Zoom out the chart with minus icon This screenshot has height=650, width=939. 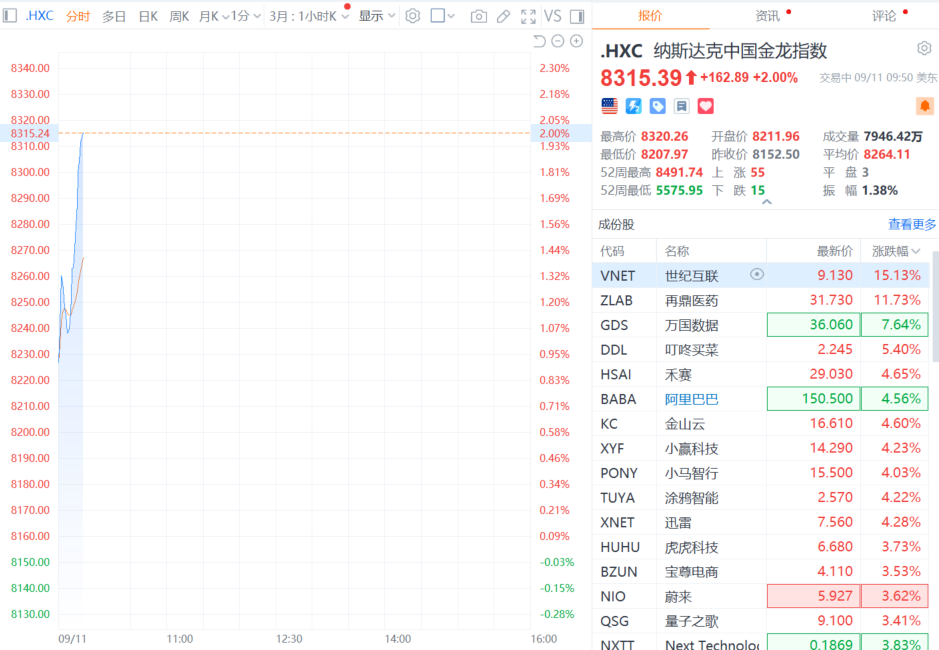pyautogui.click(x=558, y=41)
